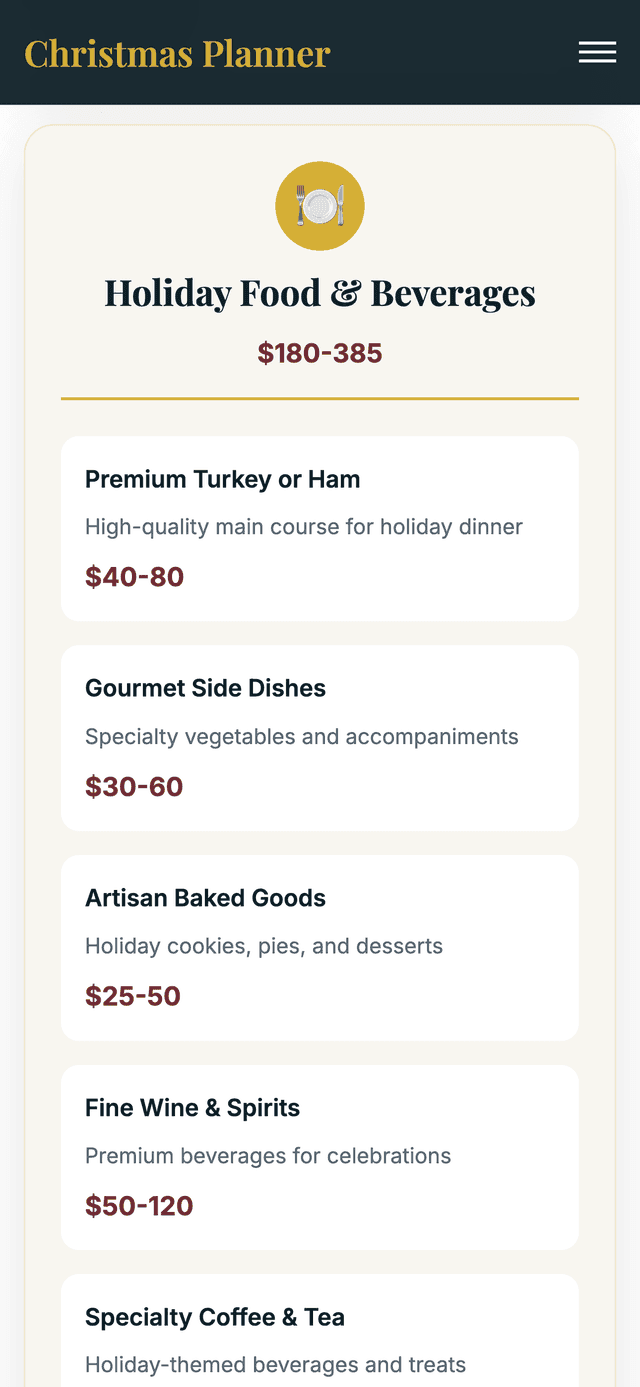This screenshot has height=1387, width=640.
Task: Click the premium beverages for celebrations text
Action: coord(267,1156)
